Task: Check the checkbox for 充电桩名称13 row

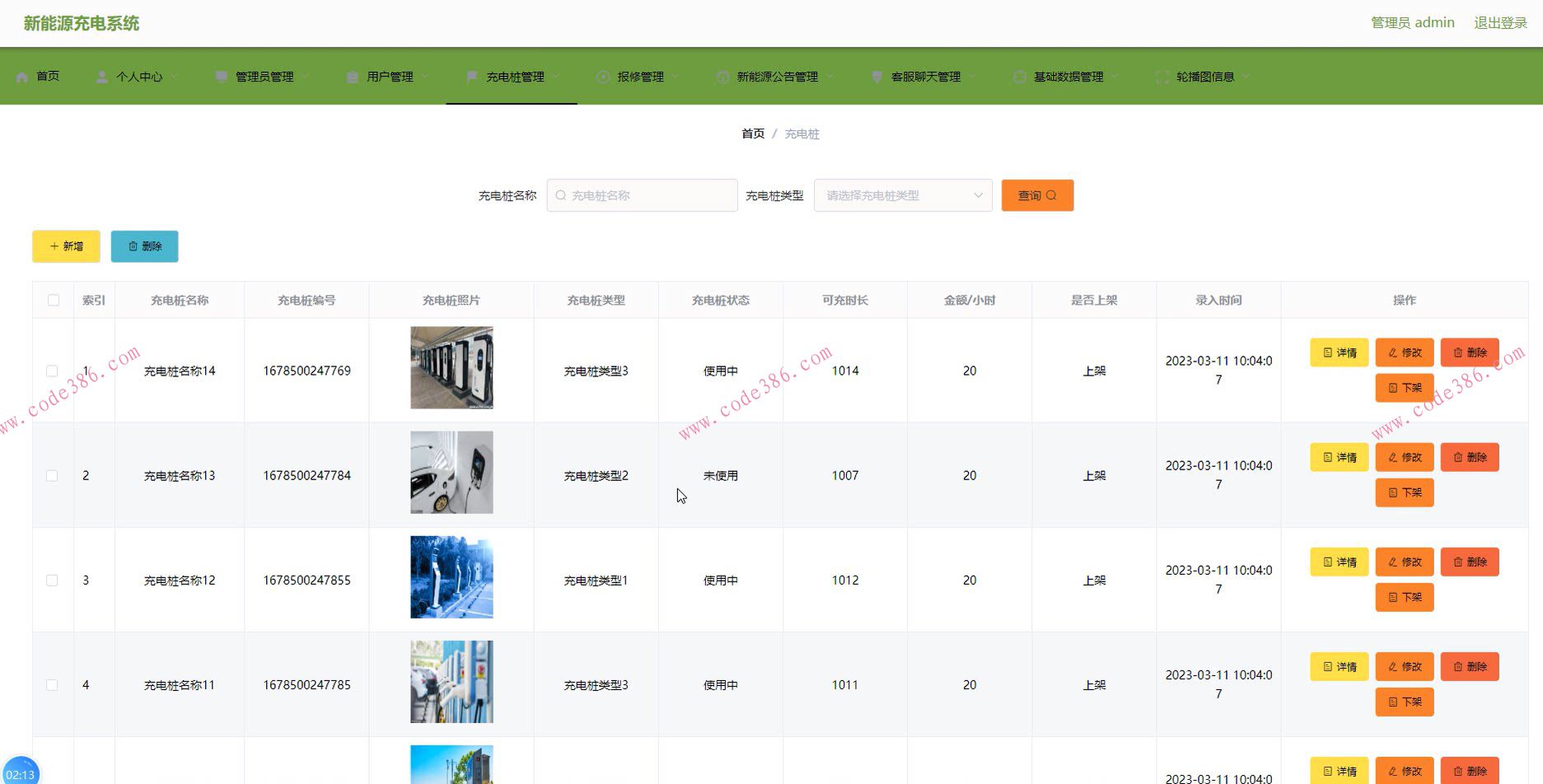Action: click(x=53, y=475)
